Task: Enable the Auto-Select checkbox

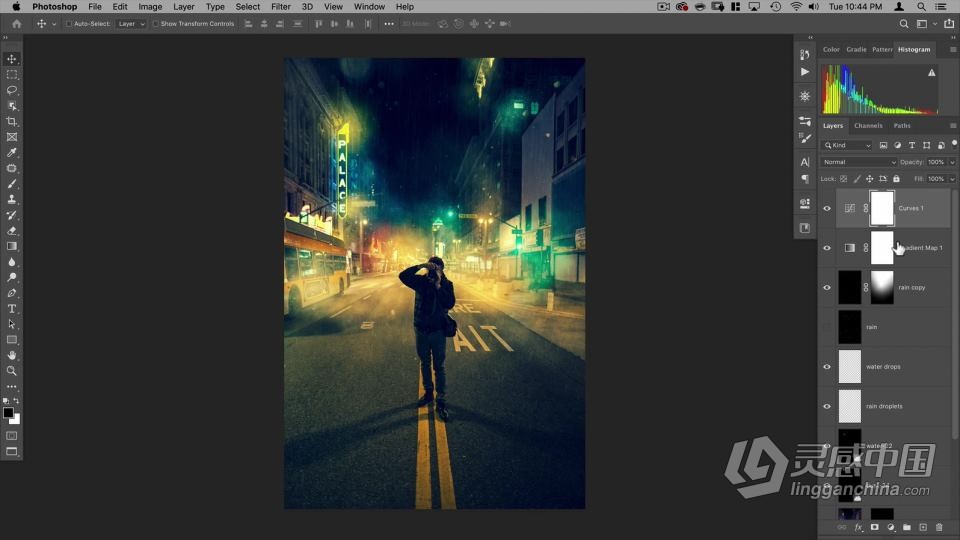Action: [69, 23]
